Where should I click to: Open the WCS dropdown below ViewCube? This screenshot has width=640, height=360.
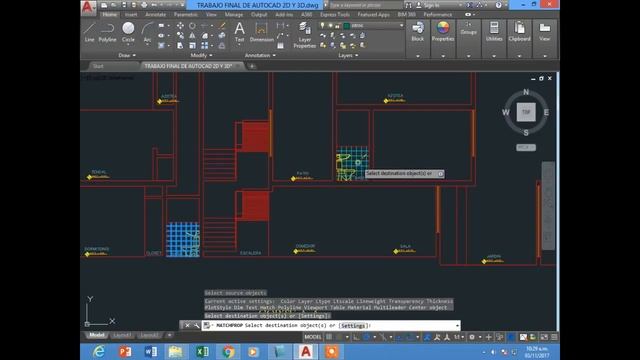[x=526, y=147]
